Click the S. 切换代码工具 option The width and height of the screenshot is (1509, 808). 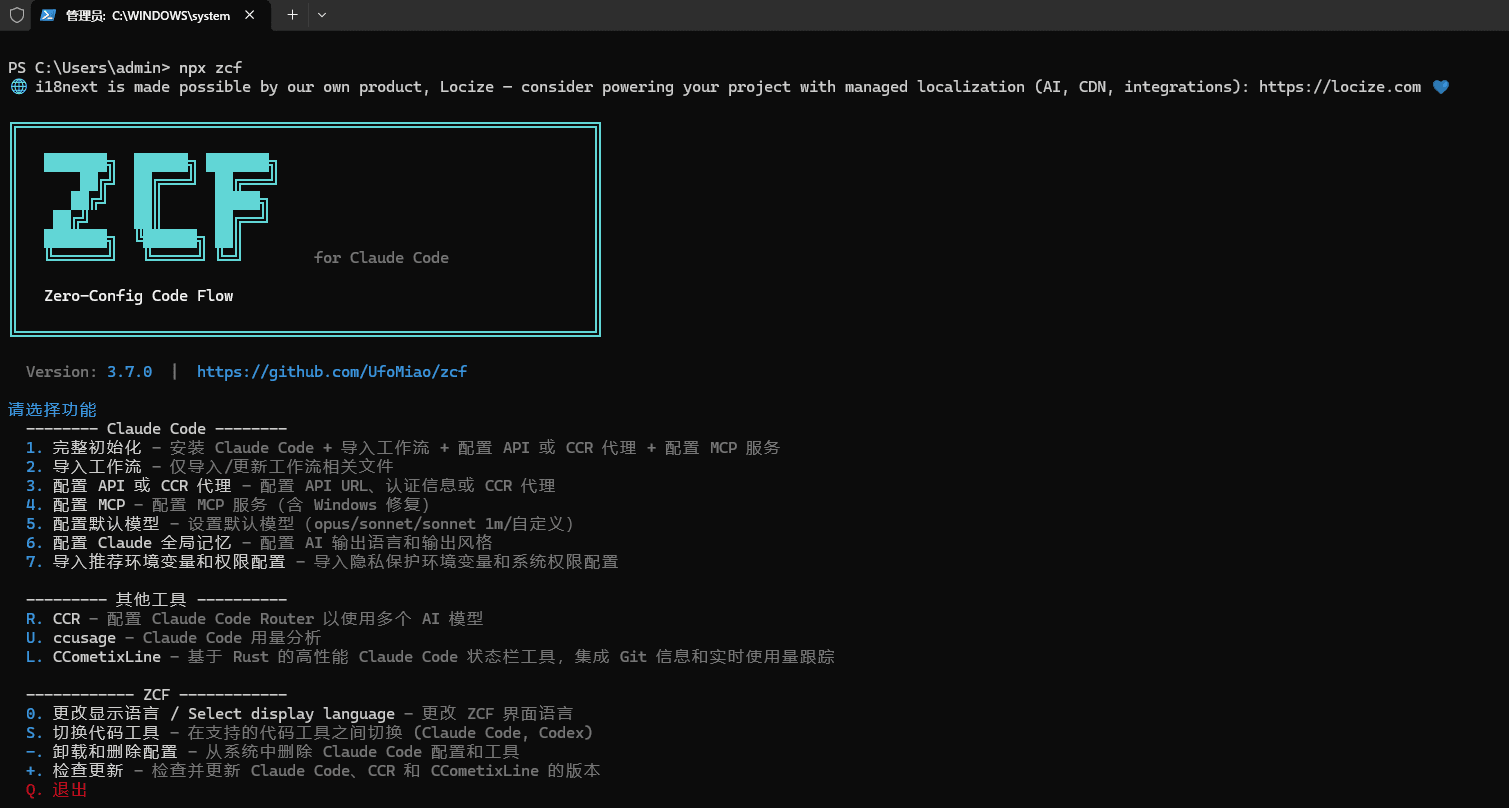coord(310,733)
